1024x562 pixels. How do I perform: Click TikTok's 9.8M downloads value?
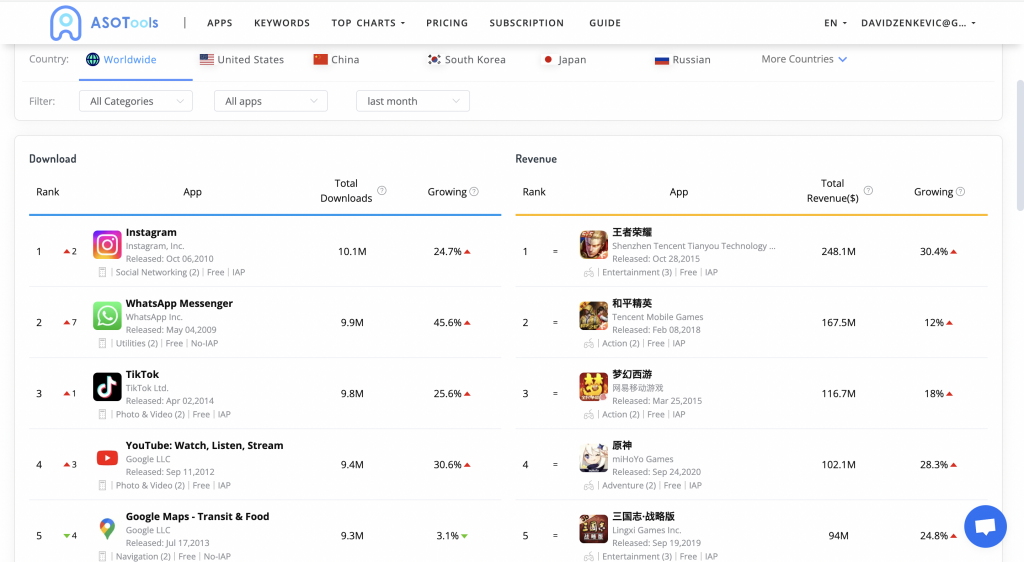[352, 394]
